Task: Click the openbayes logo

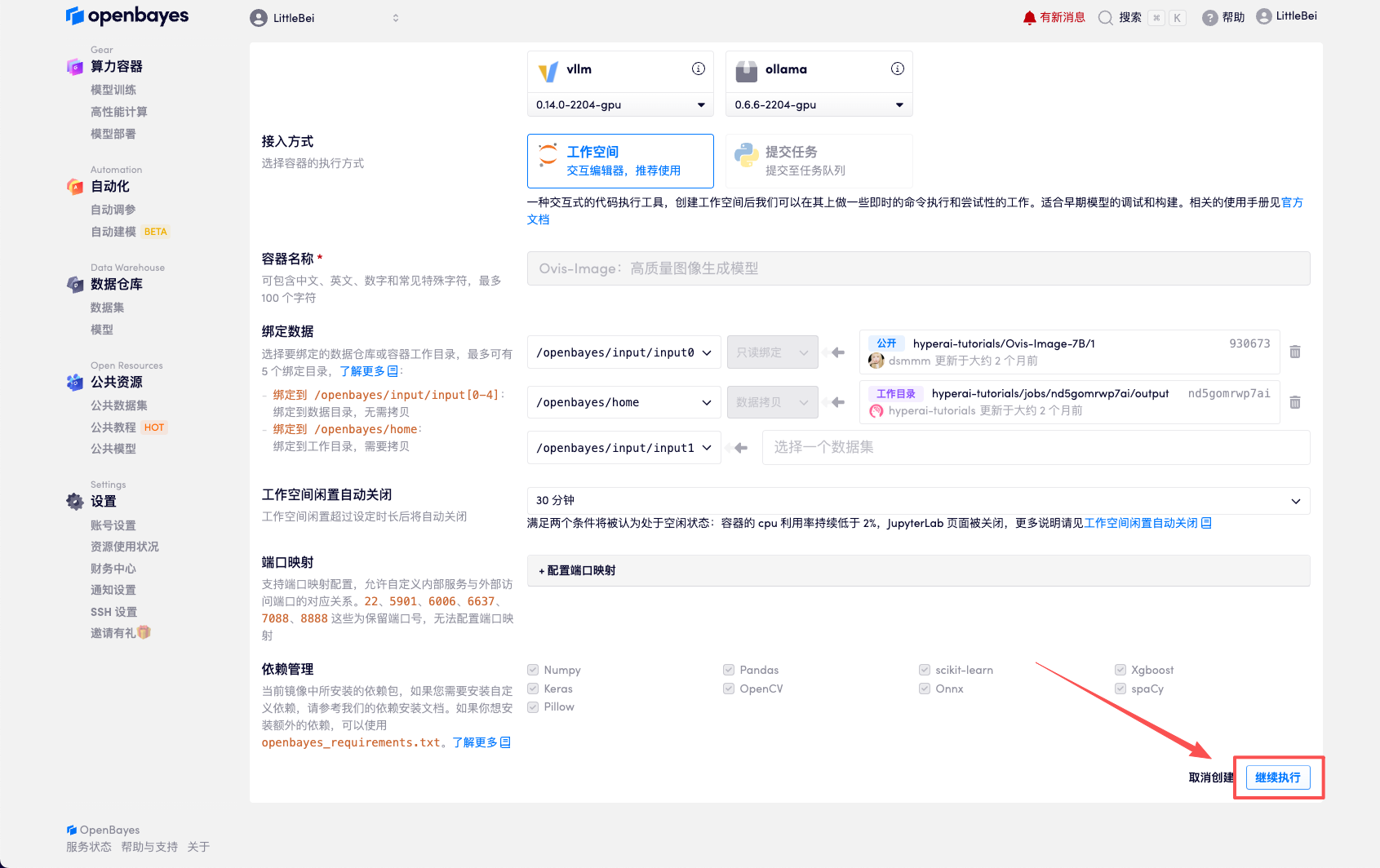Action: [x=127, y=16]
